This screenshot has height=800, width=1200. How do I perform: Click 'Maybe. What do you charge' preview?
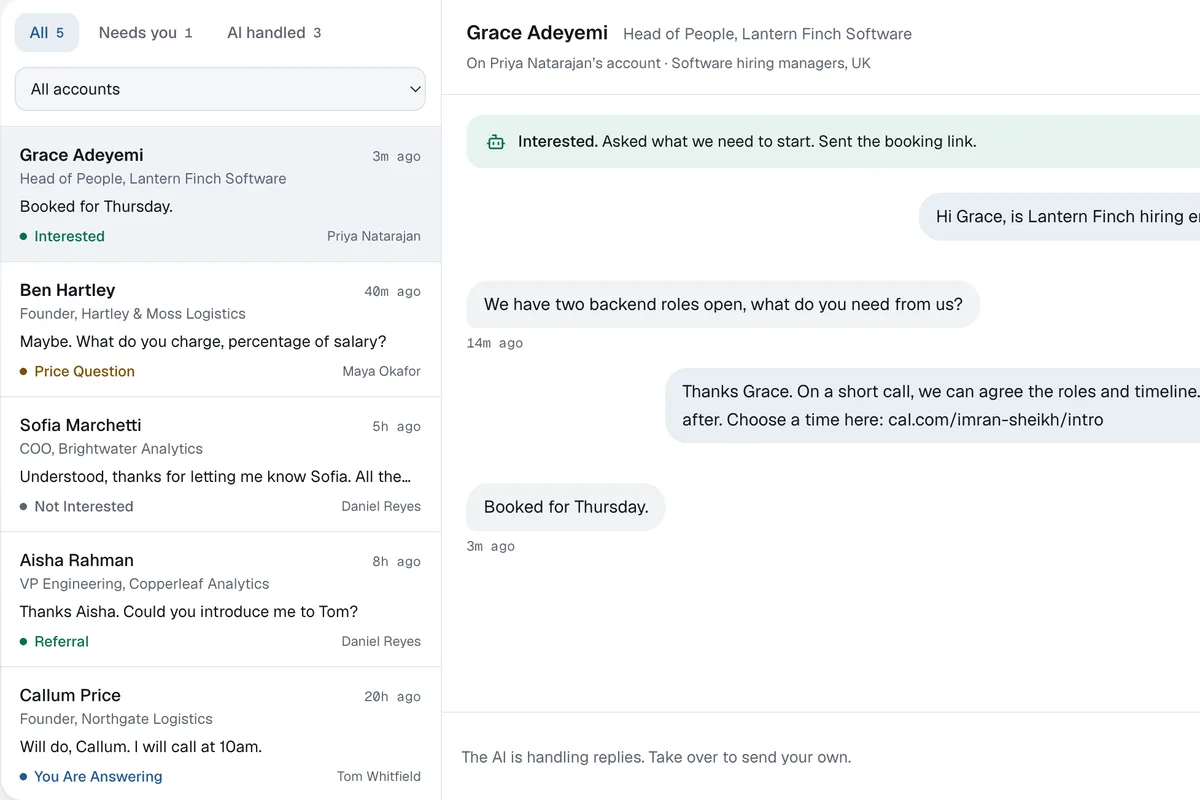[203, 341]
